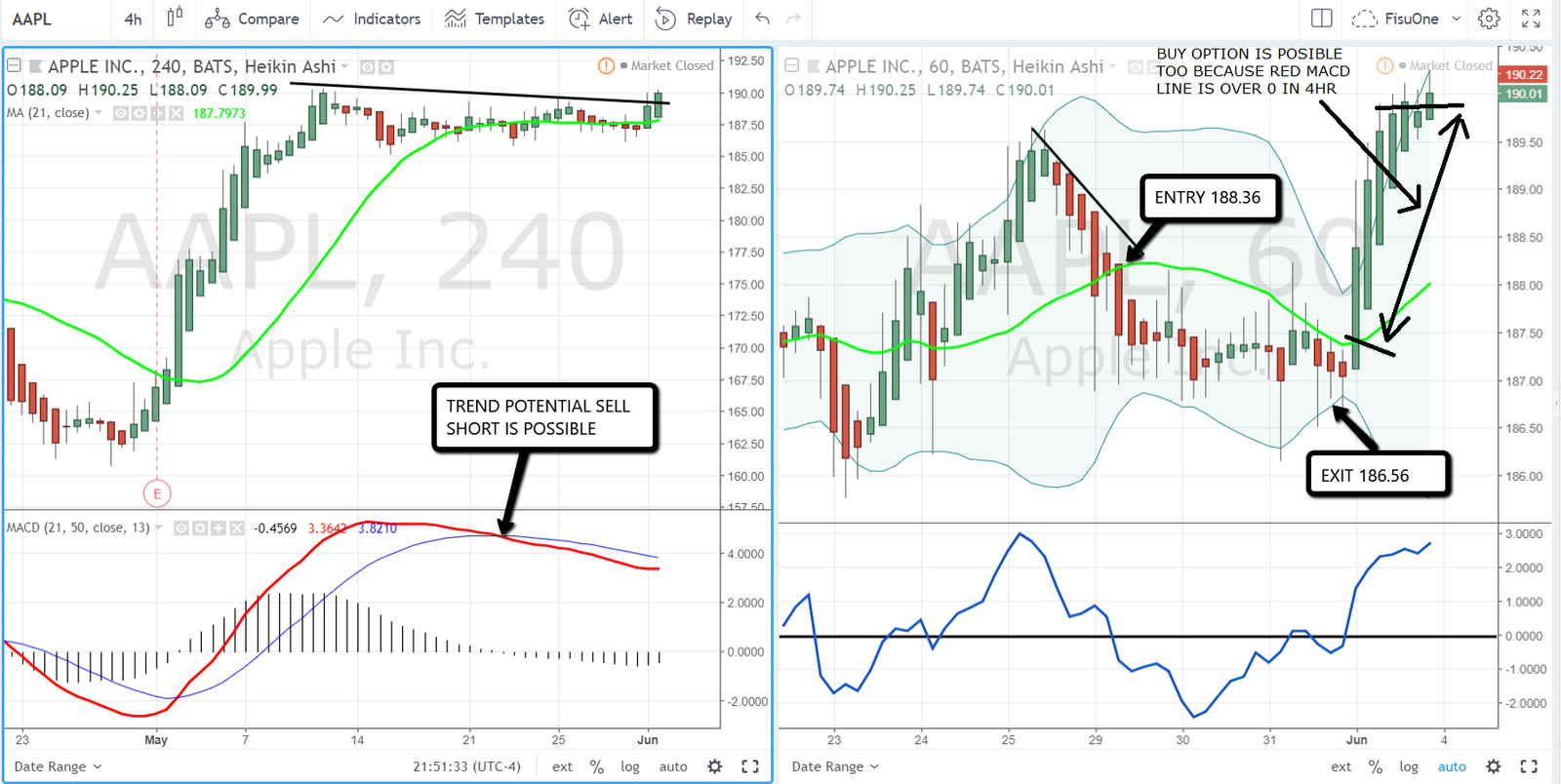The height and width of the screenshot is (784, 1561).
Task: Hide the MA (21, close) indicator
Action: [x=121, y=113]
